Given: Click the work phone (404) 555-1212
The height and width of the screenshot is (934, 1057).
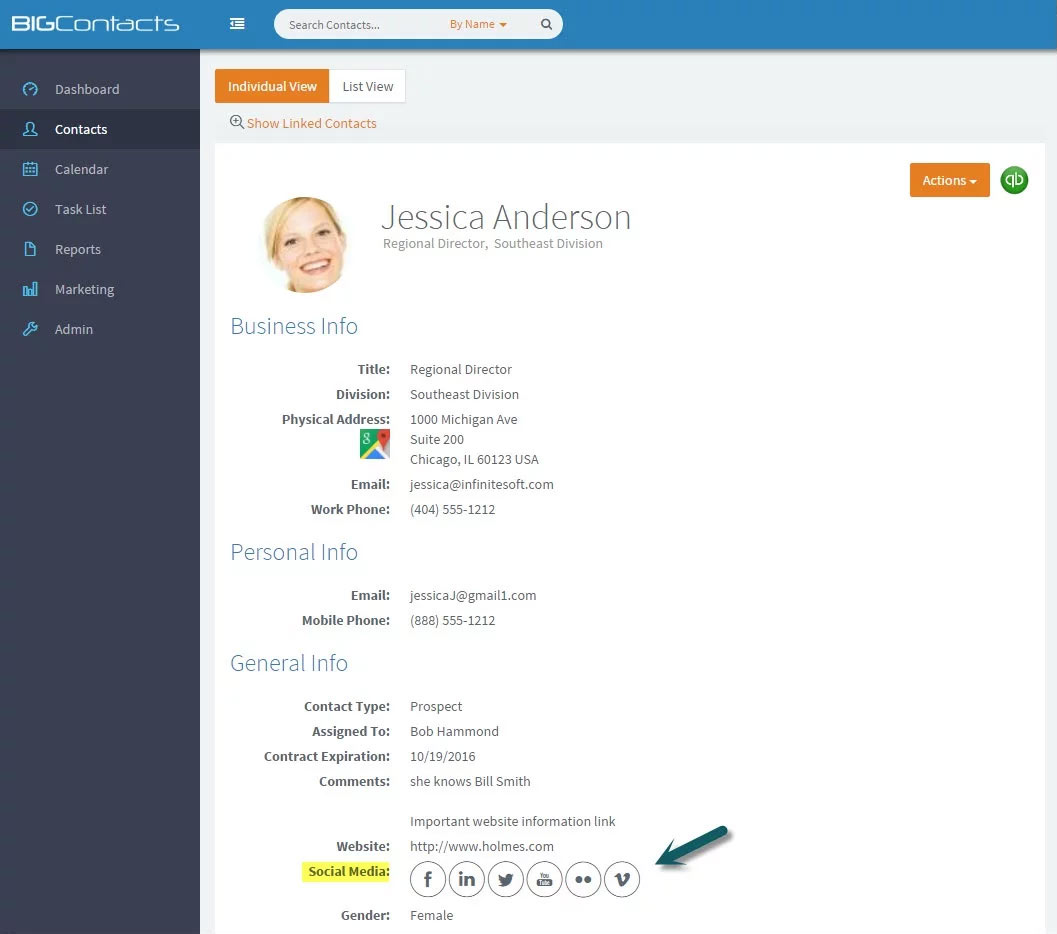Looking at the screenshot, I should pyautogui.click(x=452, y=509).
